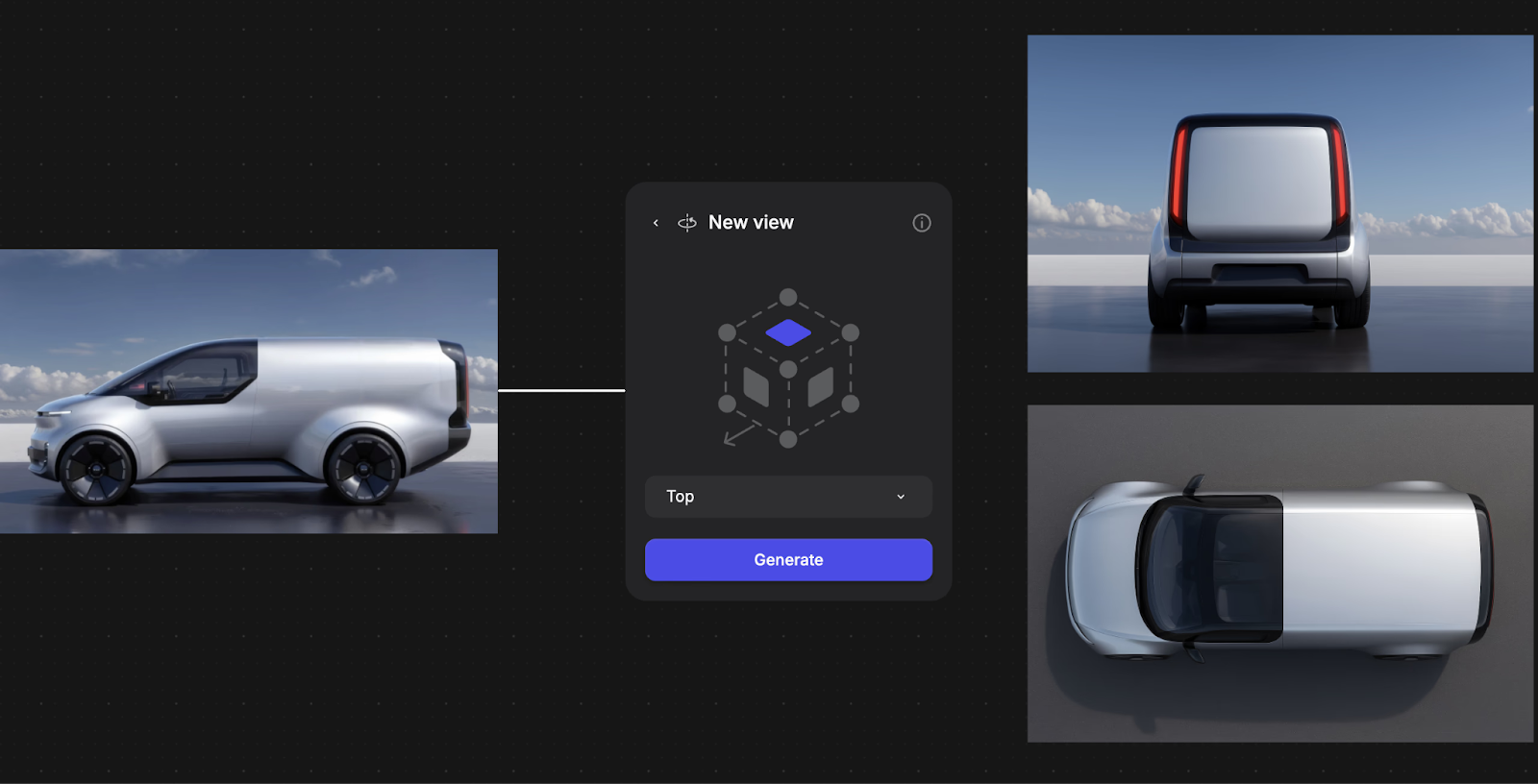This screenshot has width=1538, height=784.
Task: Click the rotate-view icon next to the New view title
Action: tap(686, 223)
